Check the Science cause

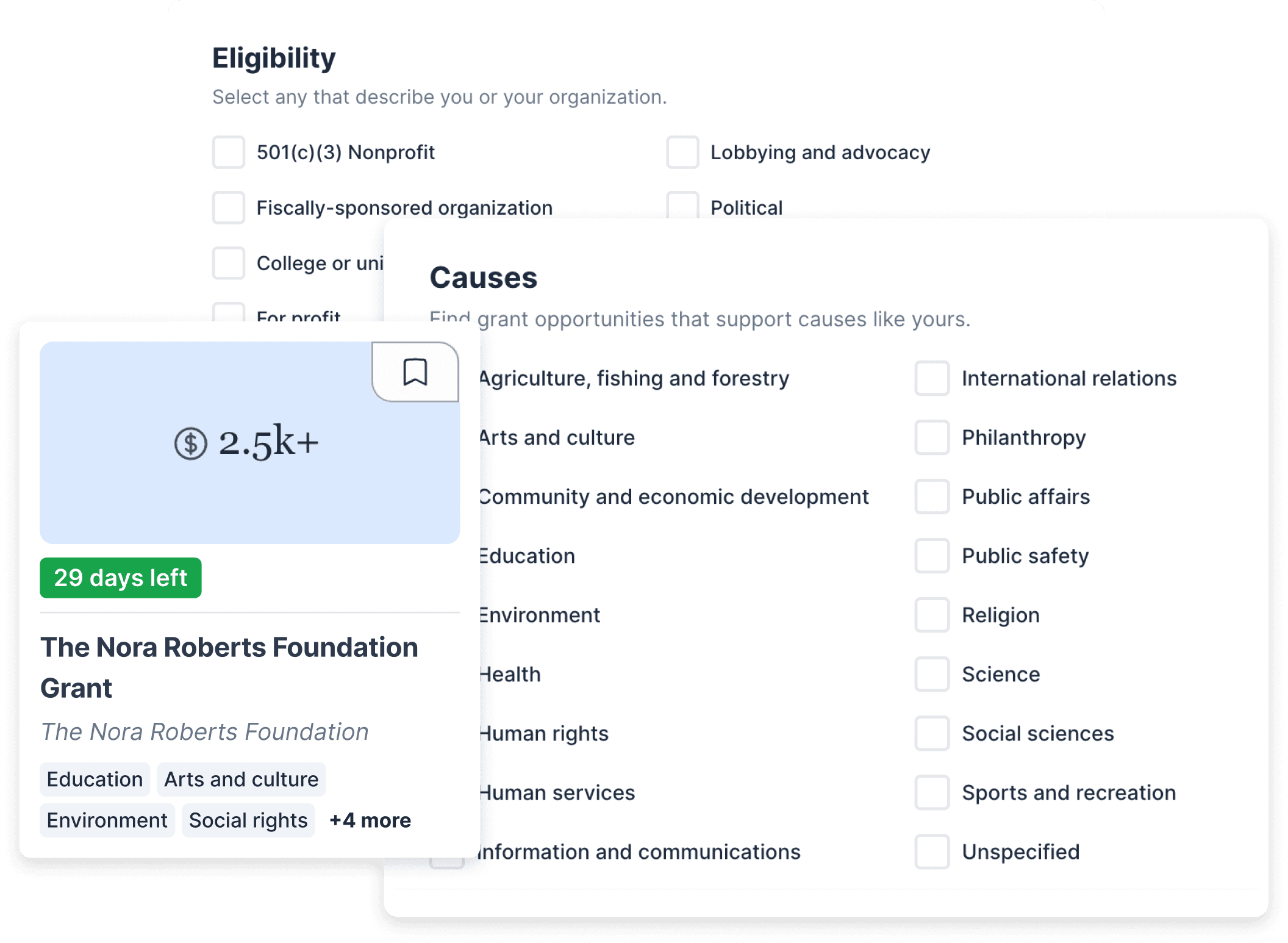[931, 674]
